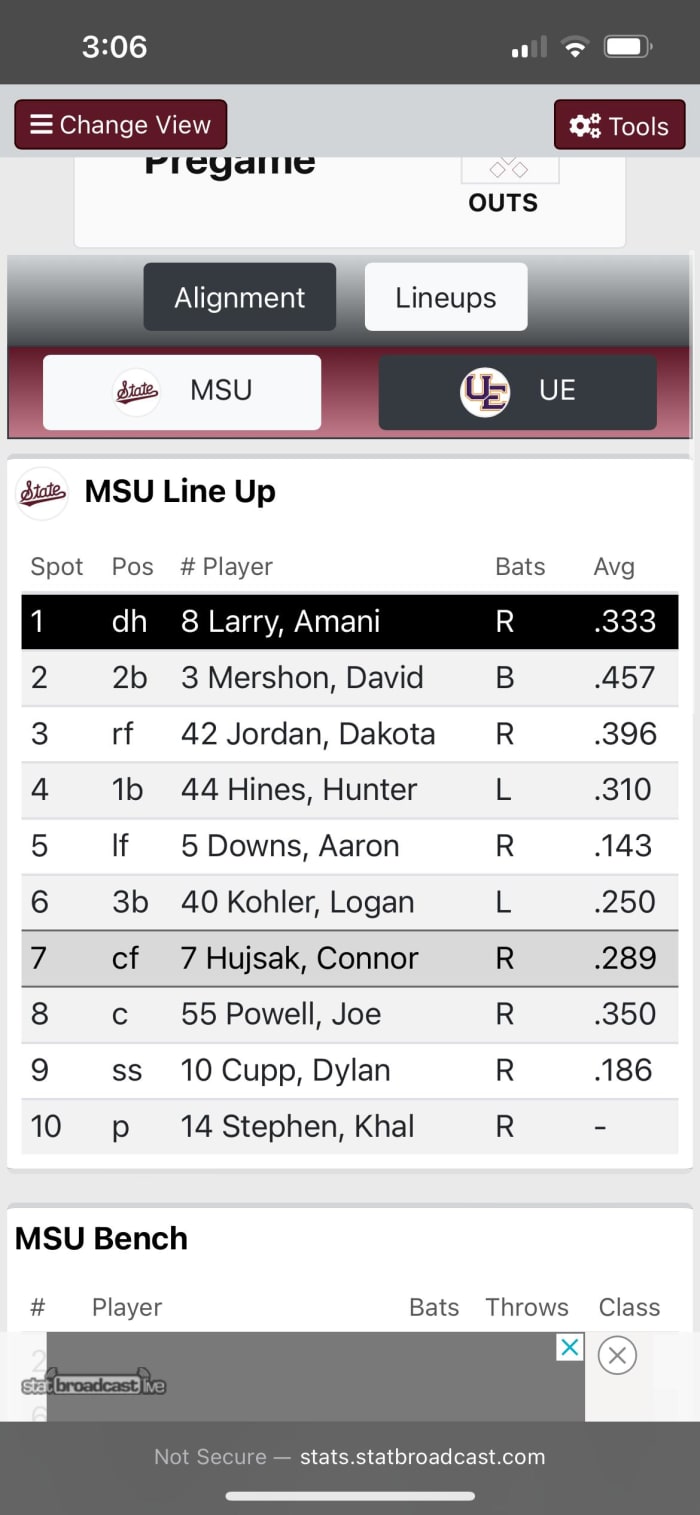Image resolution: width=700 pixels, height=1515 pixels.
Task: Tap the Wi-Fi icon in the status bar
Action: click(x=577, y=46)
